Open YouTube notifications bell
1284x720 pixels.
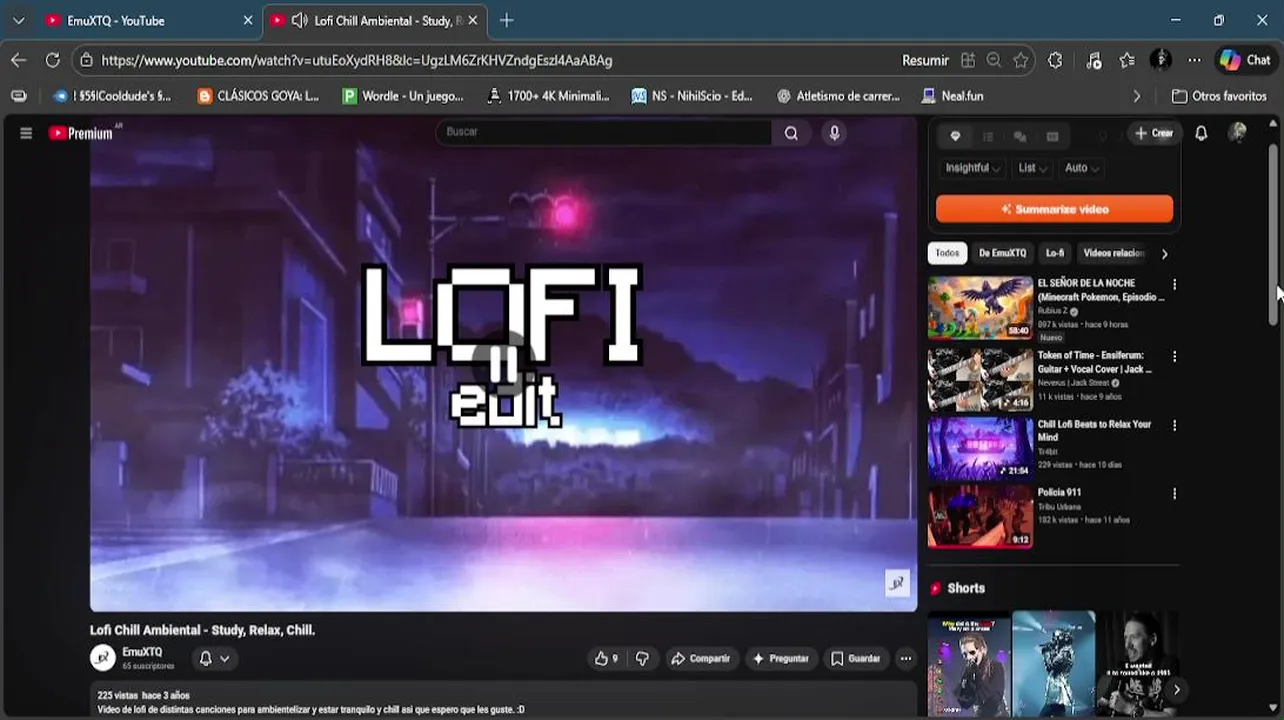[1201, 133]
